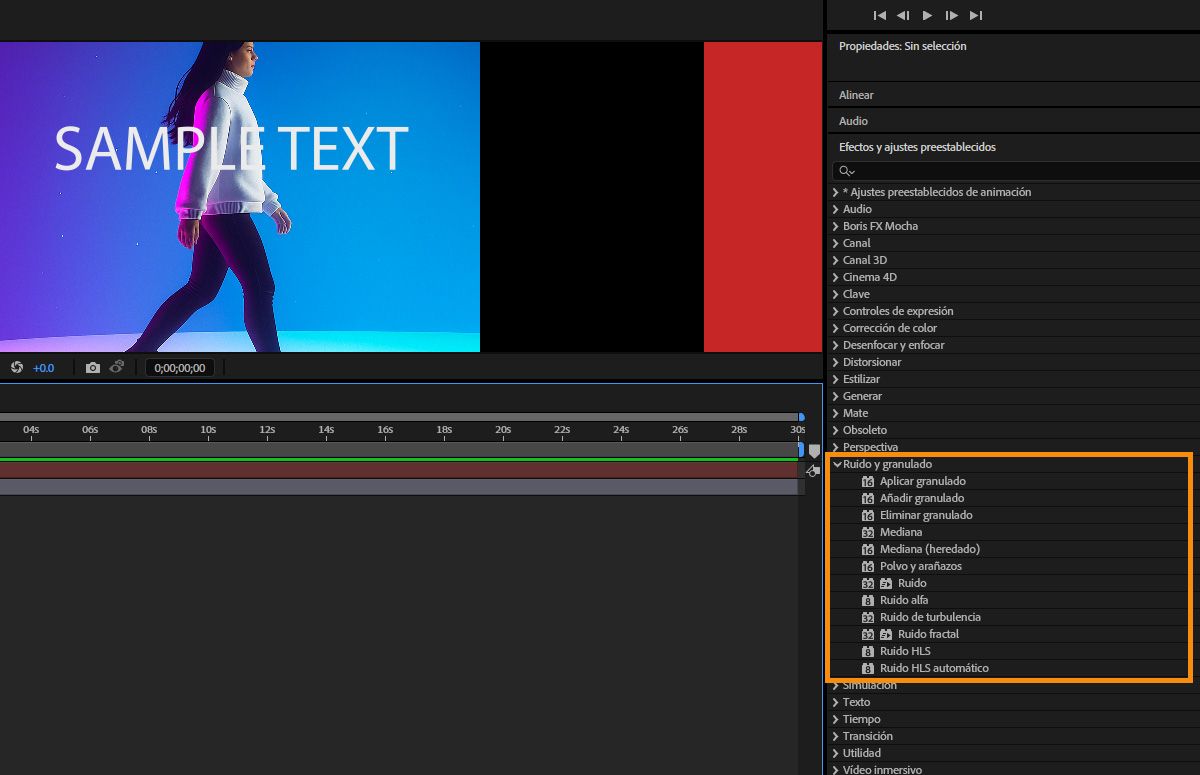Click the 0;00;00;00 timecode display
Viewport: 1200px width, 775px height.
point(180,368)
